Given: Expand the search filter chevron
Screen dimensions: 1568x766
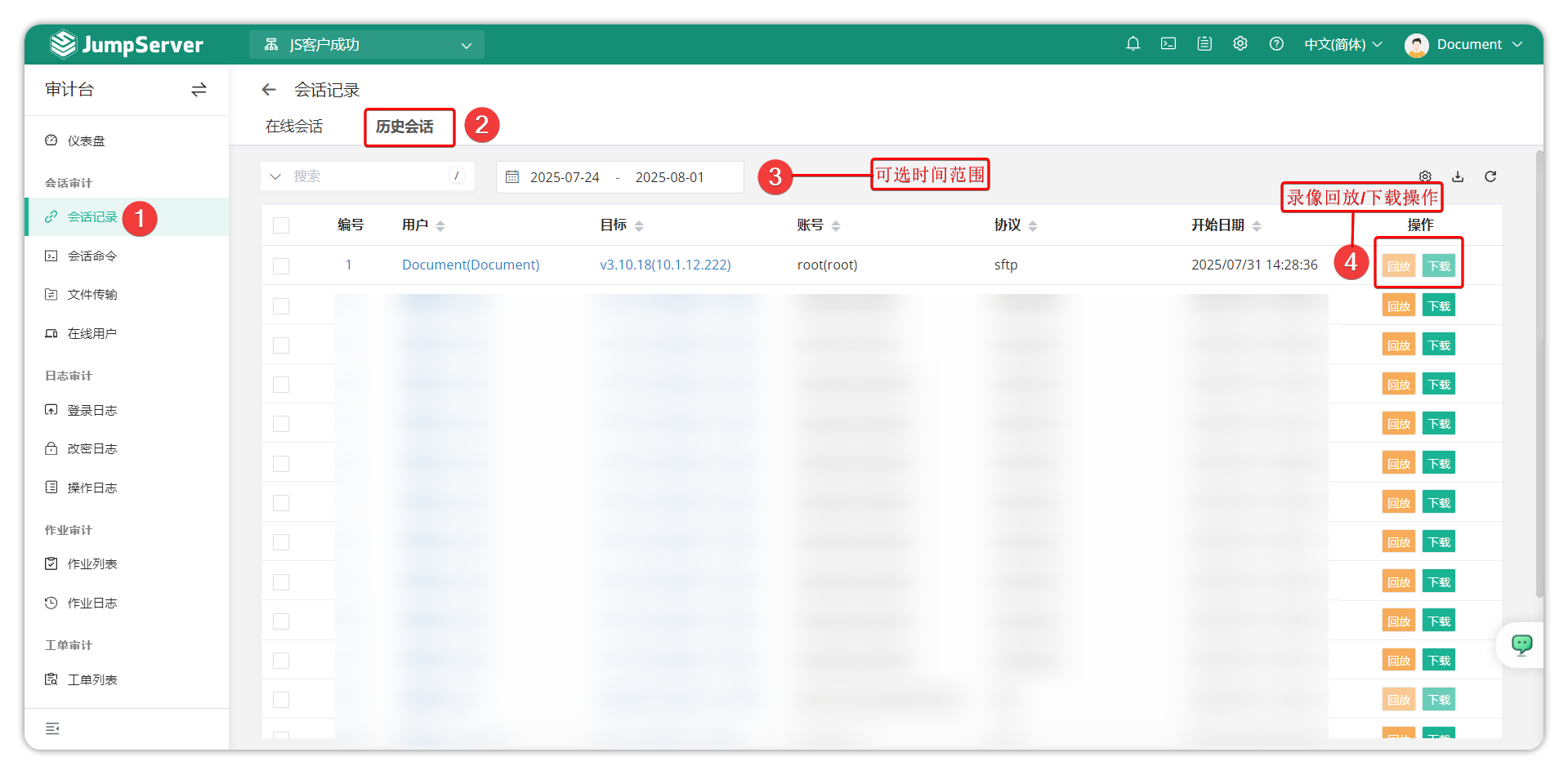Looking at the screenshot, I should 275,176.
